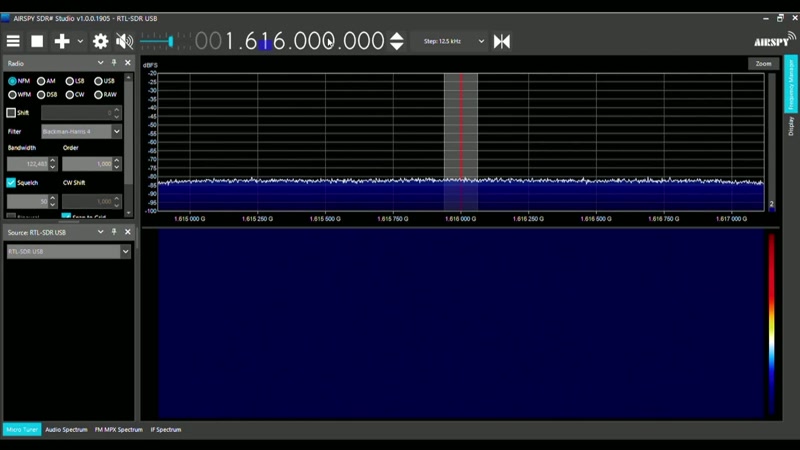The image size is (800, 450).
Task: Close the Source: RTL-SDR USB panel
Action: click(x=128, y=232)
